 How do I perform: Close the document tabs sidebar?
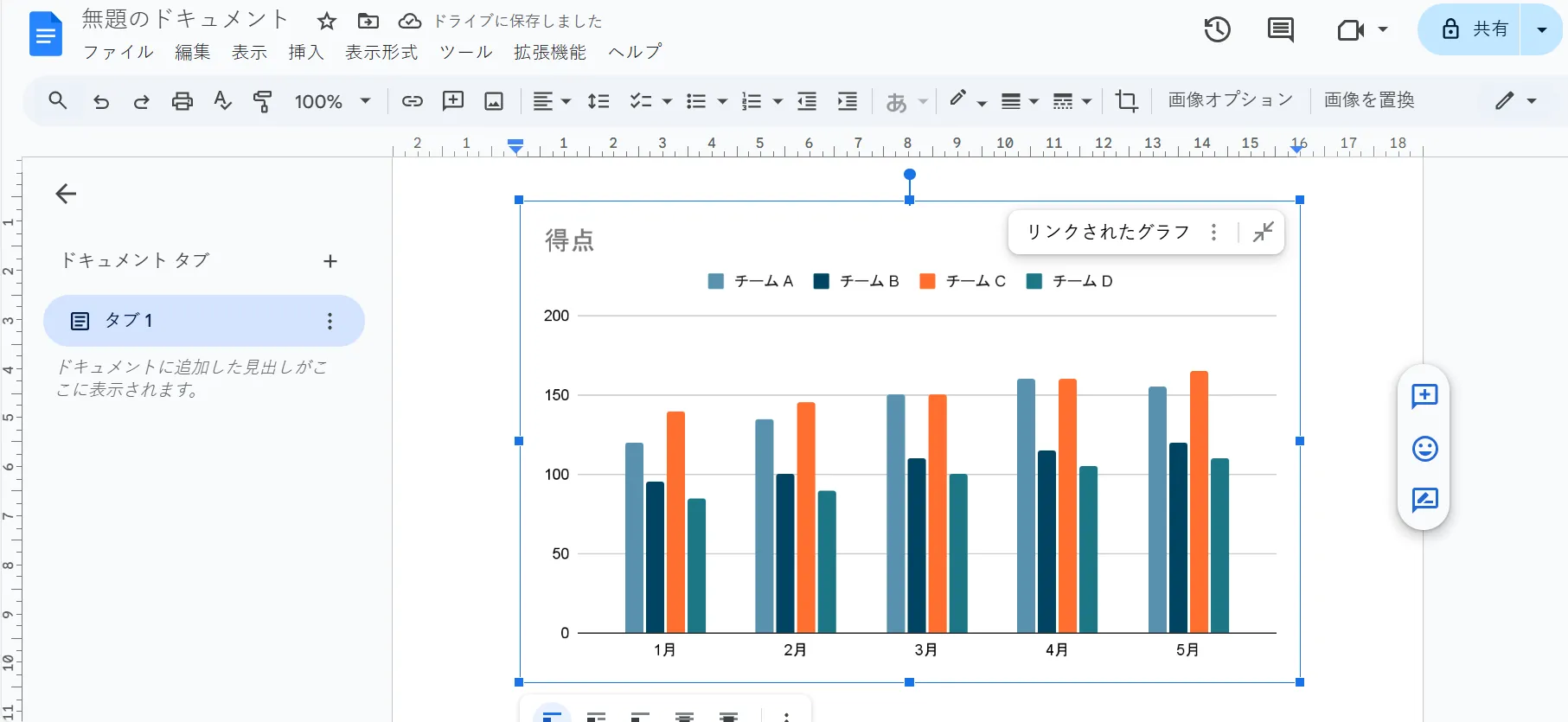pyautogui.click(x=66, y=194)
